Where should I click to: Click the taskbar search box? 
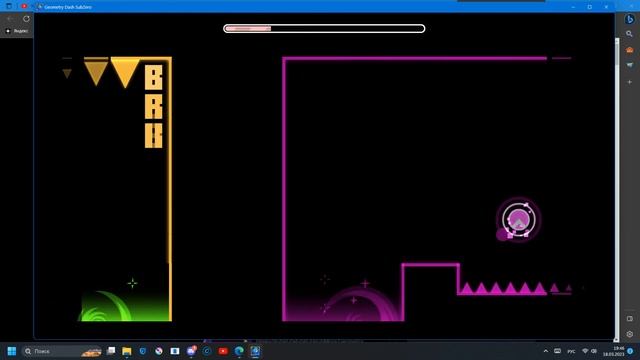tap(61, 351)
